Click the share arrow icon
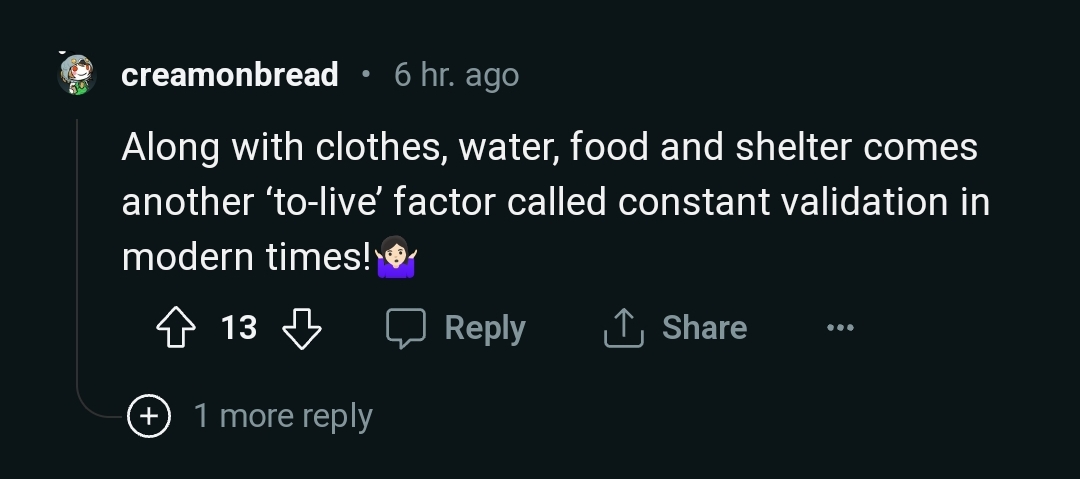This screenshot has height=479, width=1080. 622,328
